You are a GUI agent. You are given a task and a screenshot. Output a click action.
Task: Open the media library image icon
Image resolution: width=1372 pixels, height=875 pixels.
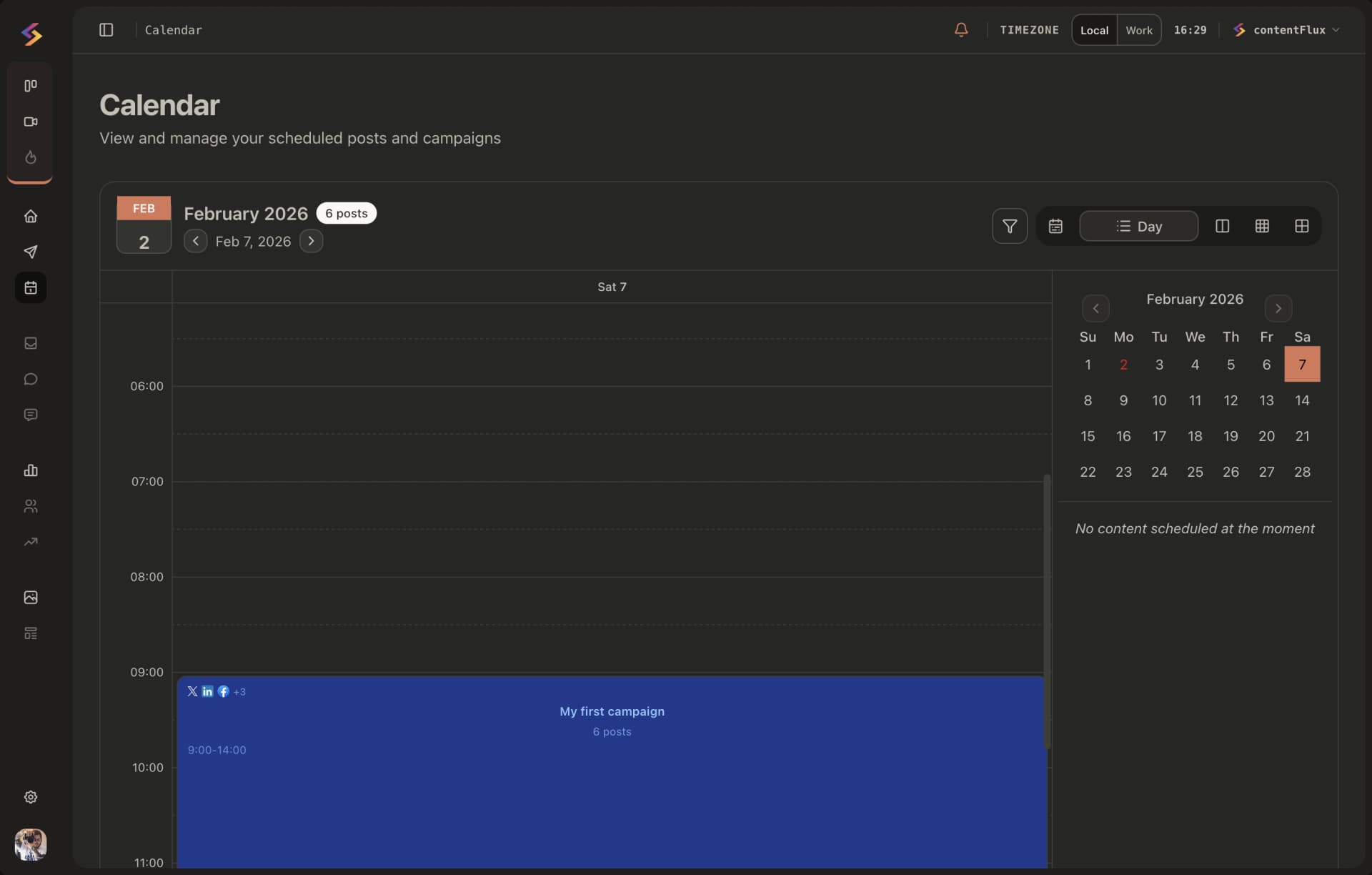click(x=30, y=598)
